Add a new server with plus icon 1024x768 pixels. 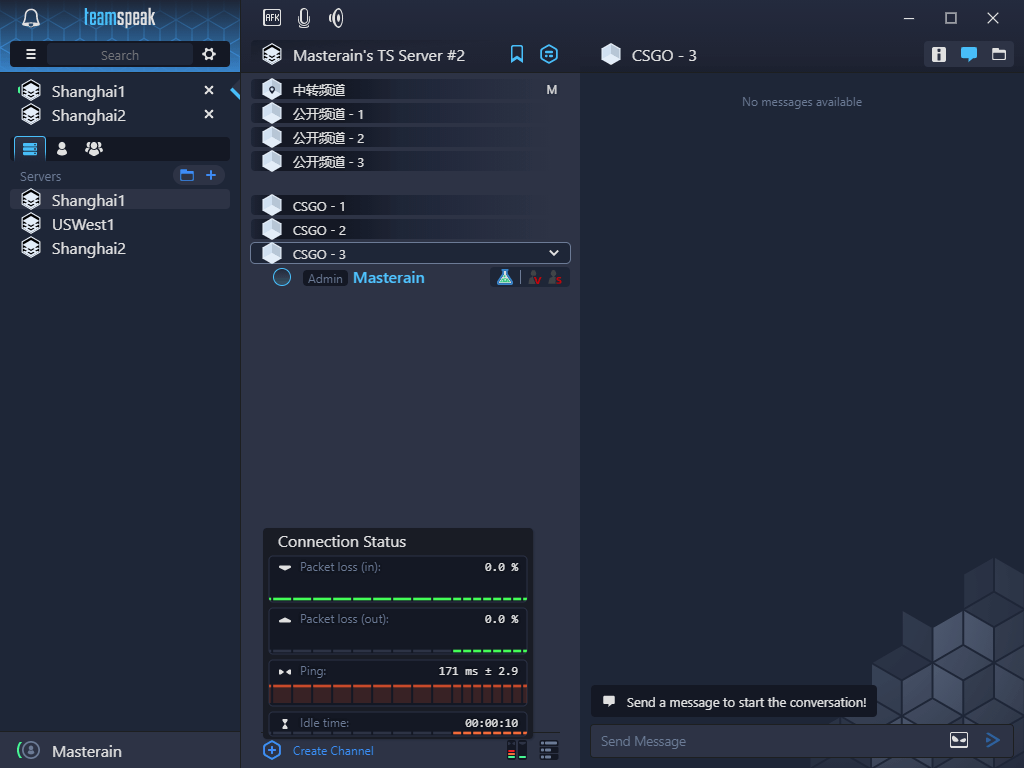coord(211,176)
